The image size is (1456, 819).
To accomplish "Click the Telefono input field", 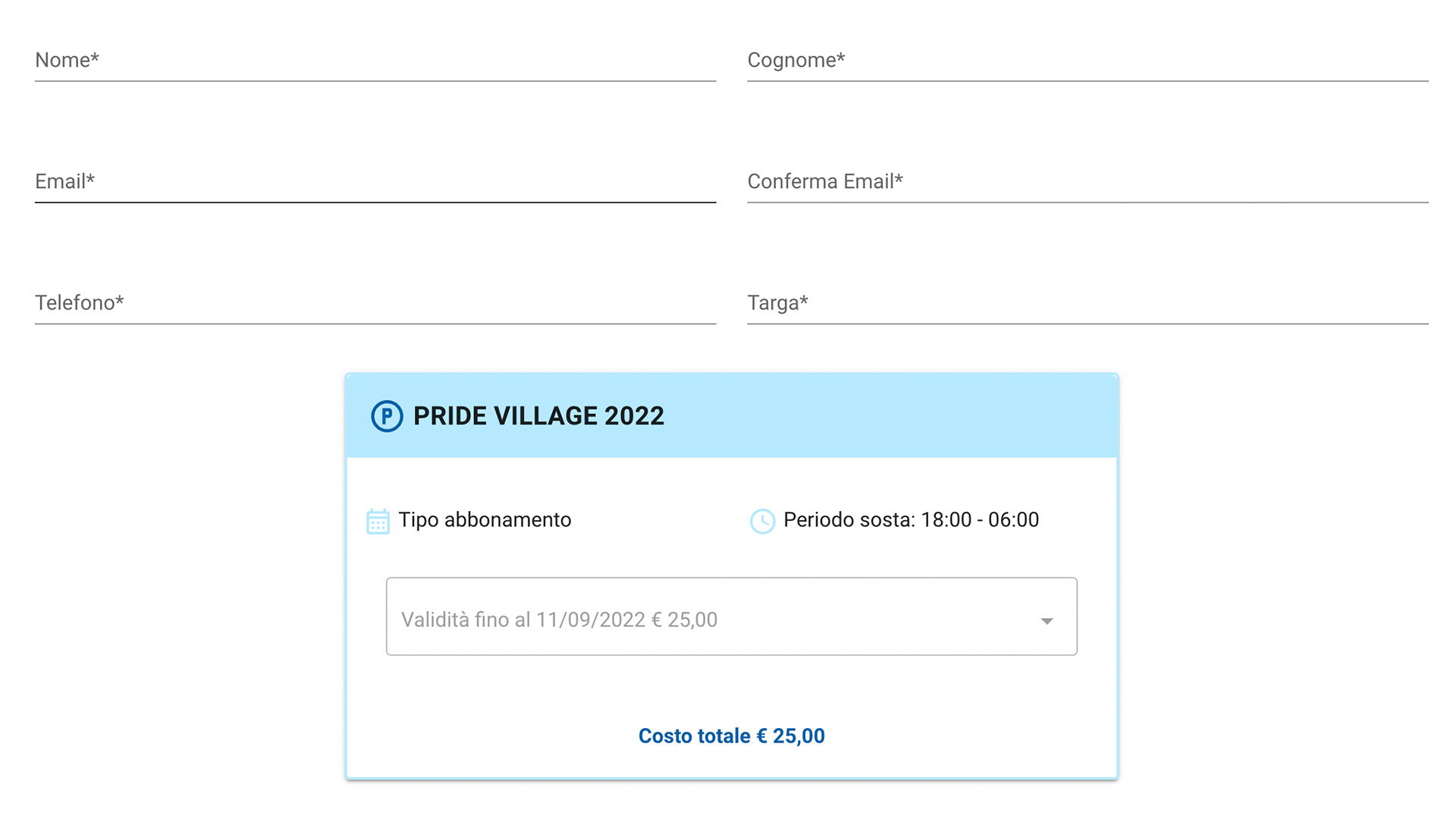I will pyautogui.click(x=375, y=303).
